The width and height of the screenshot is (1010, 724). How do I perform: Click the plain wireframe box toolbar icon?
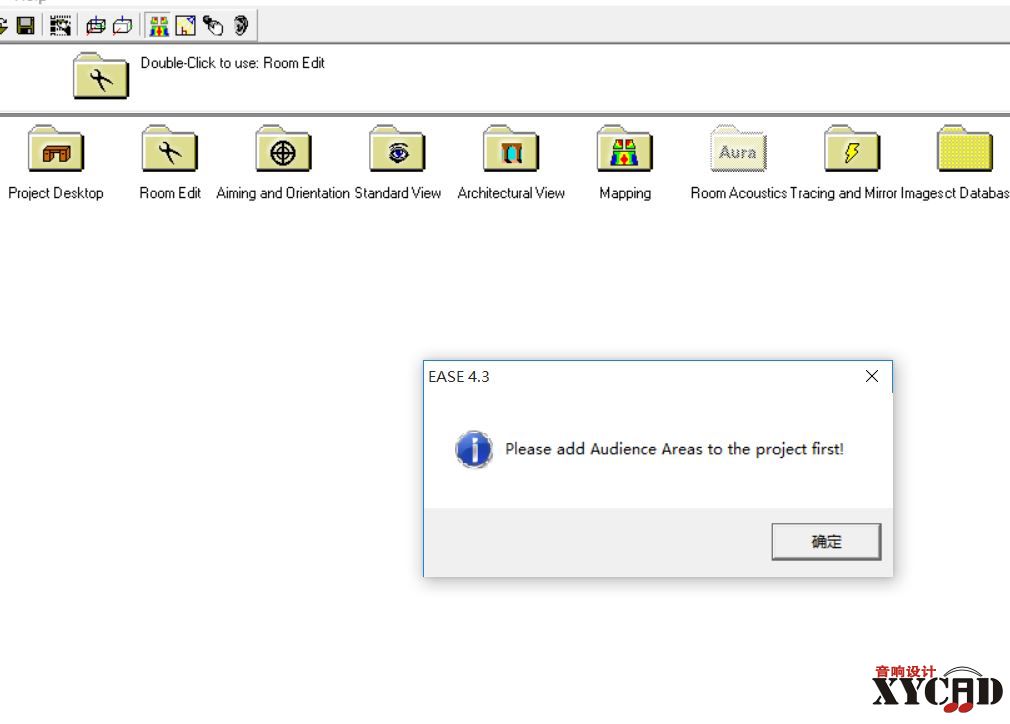point(122,26)
